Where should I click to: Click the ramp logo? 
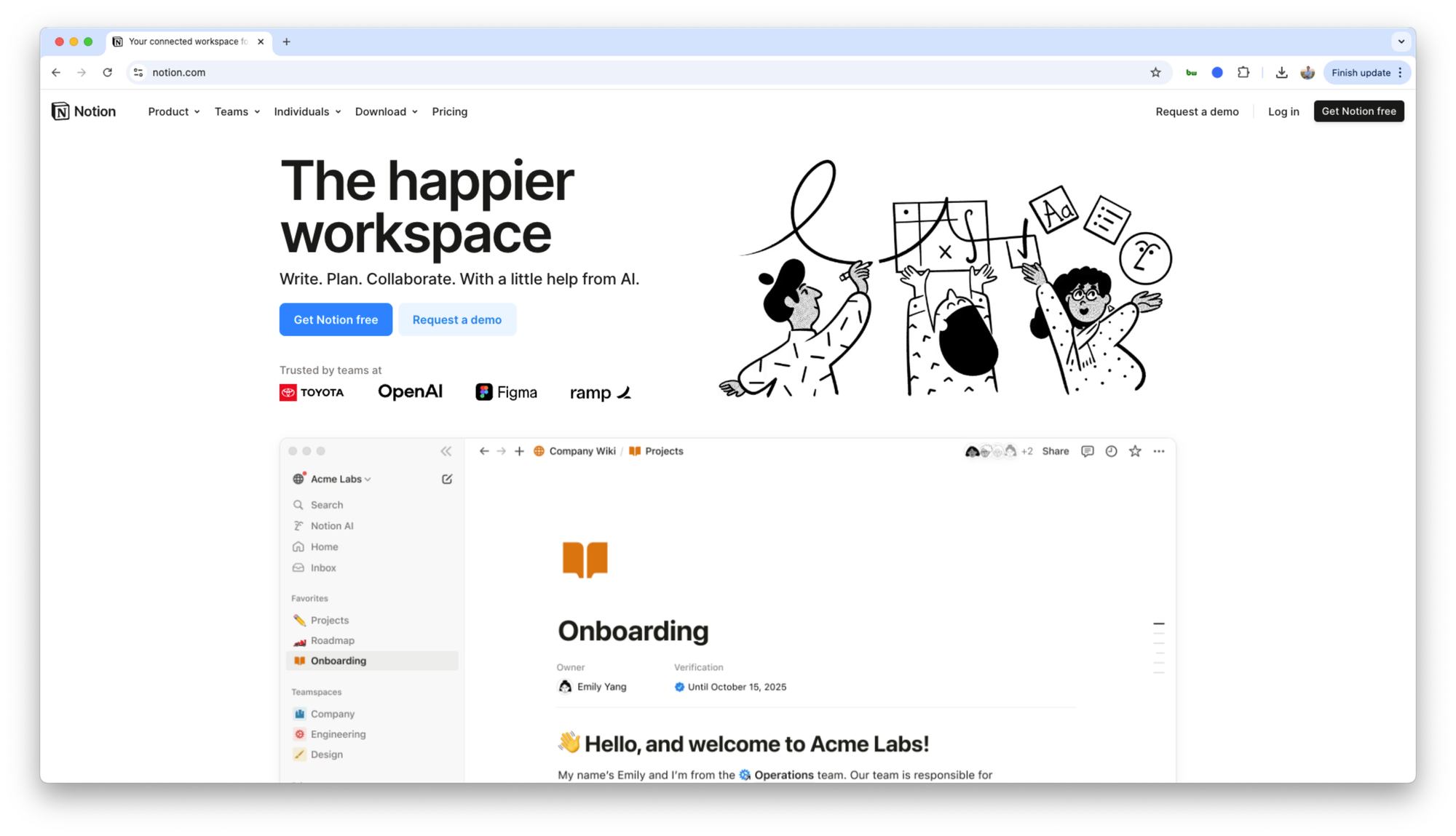(601, 393)
